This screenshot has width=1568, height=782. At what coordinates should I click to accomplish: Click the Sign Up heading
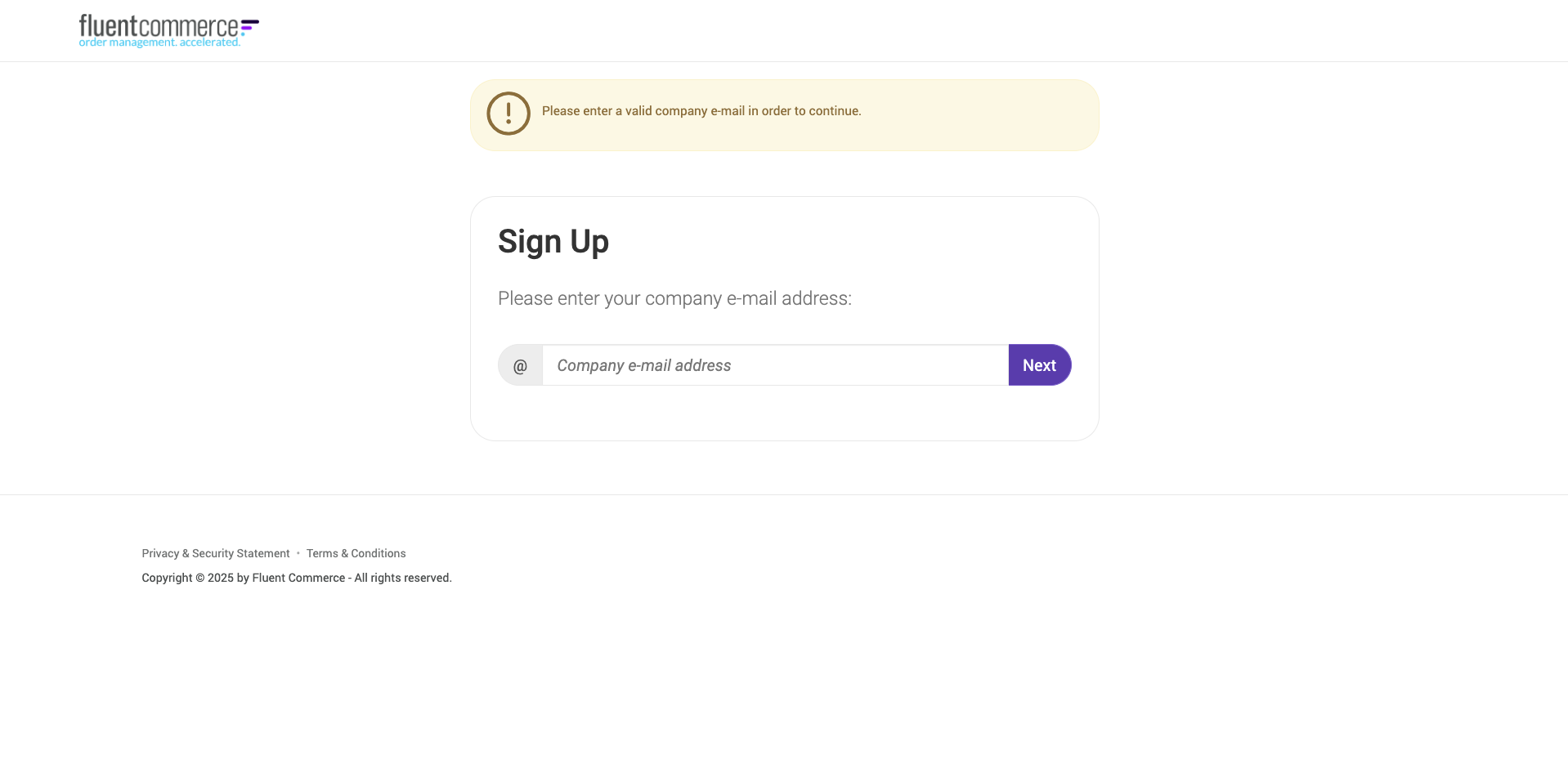tap(553, 242)
